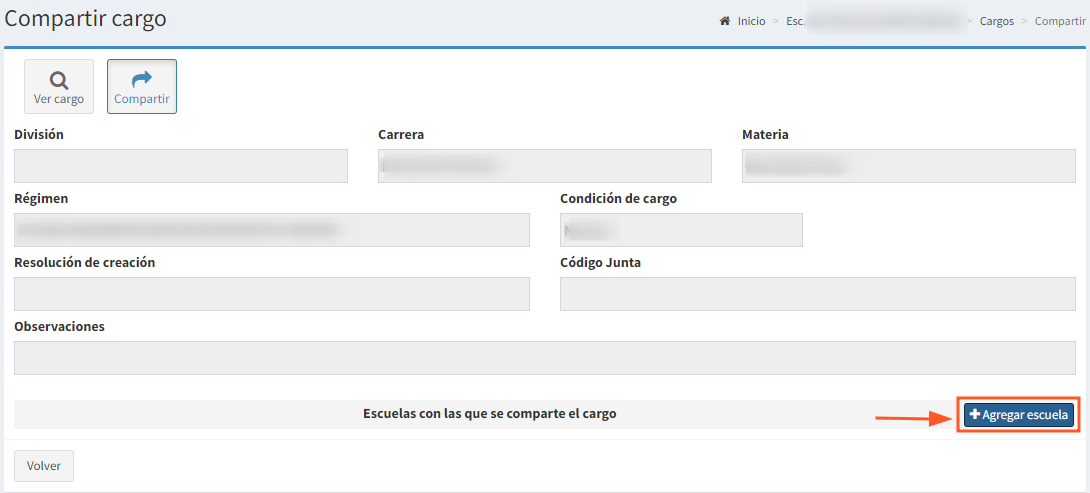The height and width of the screenshot is (493, 1090).
Task: Focus the Régimen field
Action: 272,230
